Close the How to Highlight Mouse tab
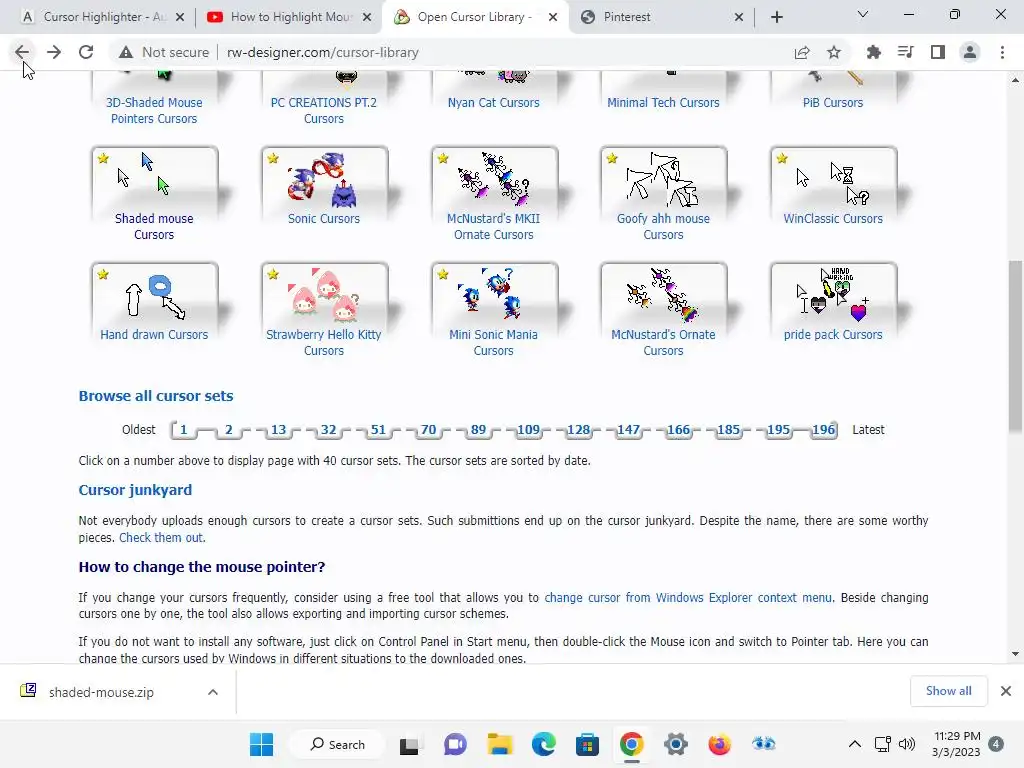Image resolution: width=1024 pixels, height=768 pixels. (x=367, y=17)
